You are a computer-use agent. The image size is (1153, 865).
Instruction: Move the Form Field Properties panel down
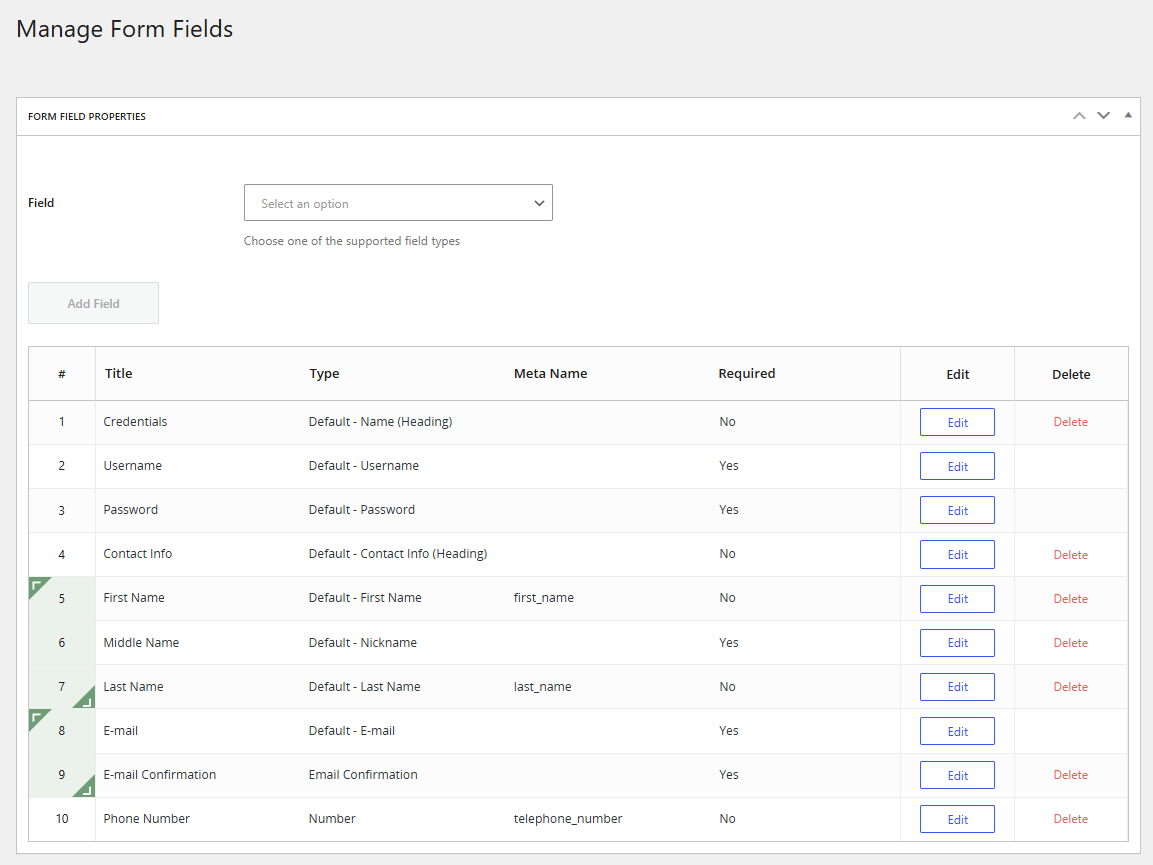coord(1103,115)
